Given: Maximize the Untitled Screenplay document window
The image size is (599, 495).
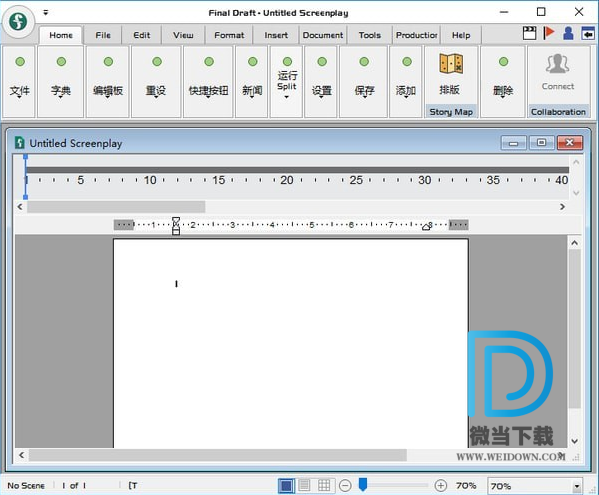Looking at the screenshot, I should tap(541, 143).
